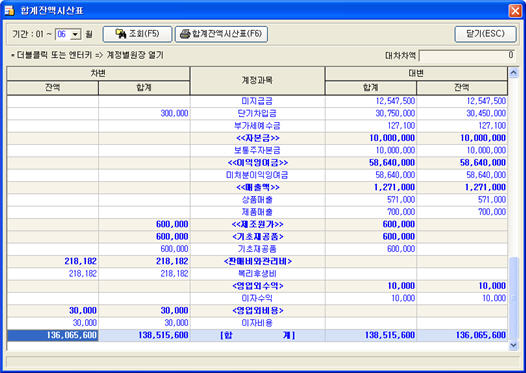Click the 닫기(ESC) button
The width and height of the screenshot is (526, 373).
tap(485, 34)
